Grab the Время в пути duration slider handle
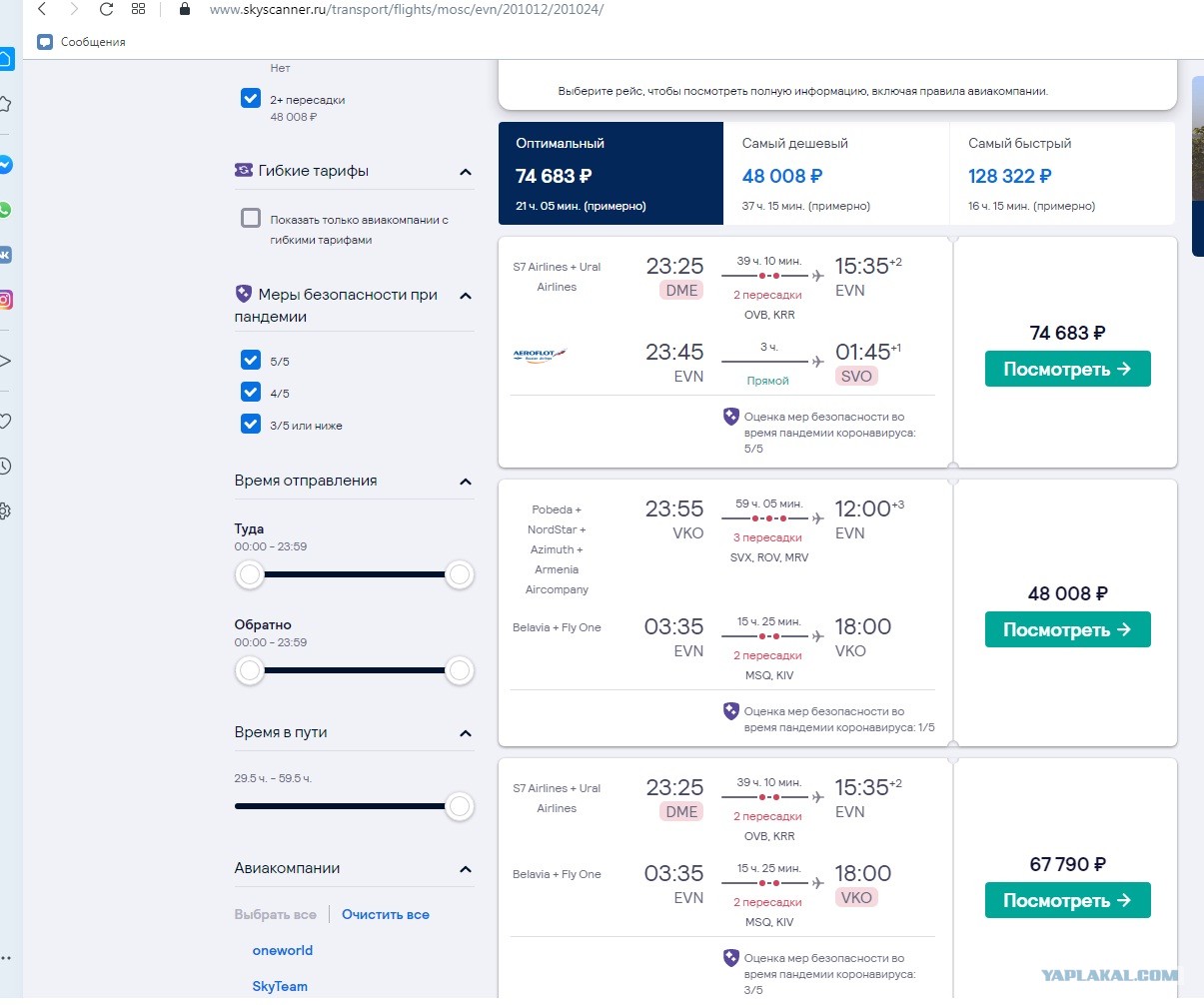This screenshot has width=1204, height=1005. pyautogui.click(x=460, y=806)
